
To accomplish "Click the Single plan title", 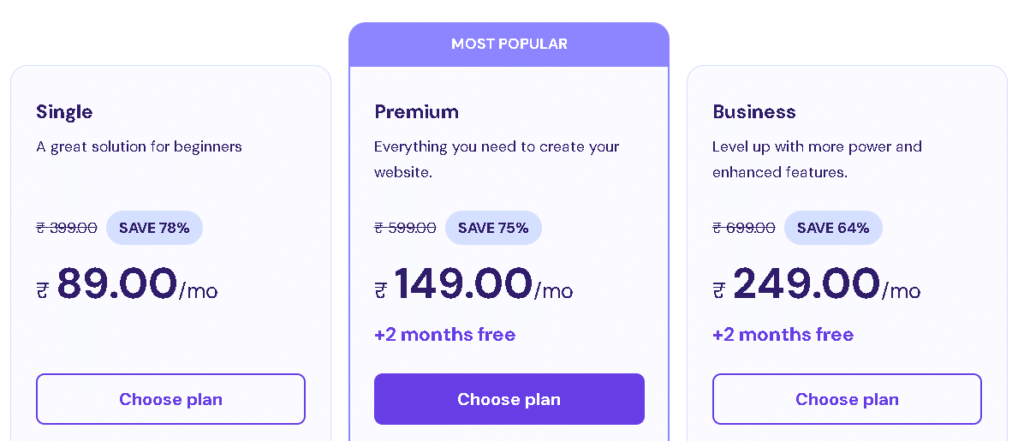I will coord(64,112).
